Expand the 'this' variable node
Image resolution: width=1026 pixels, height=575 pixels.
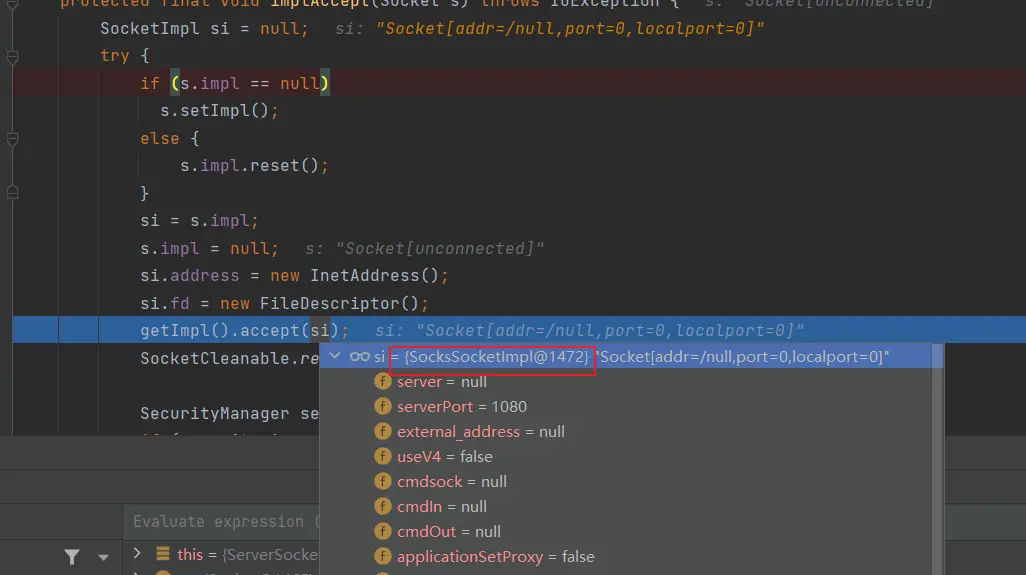click(x=137, y=553)
